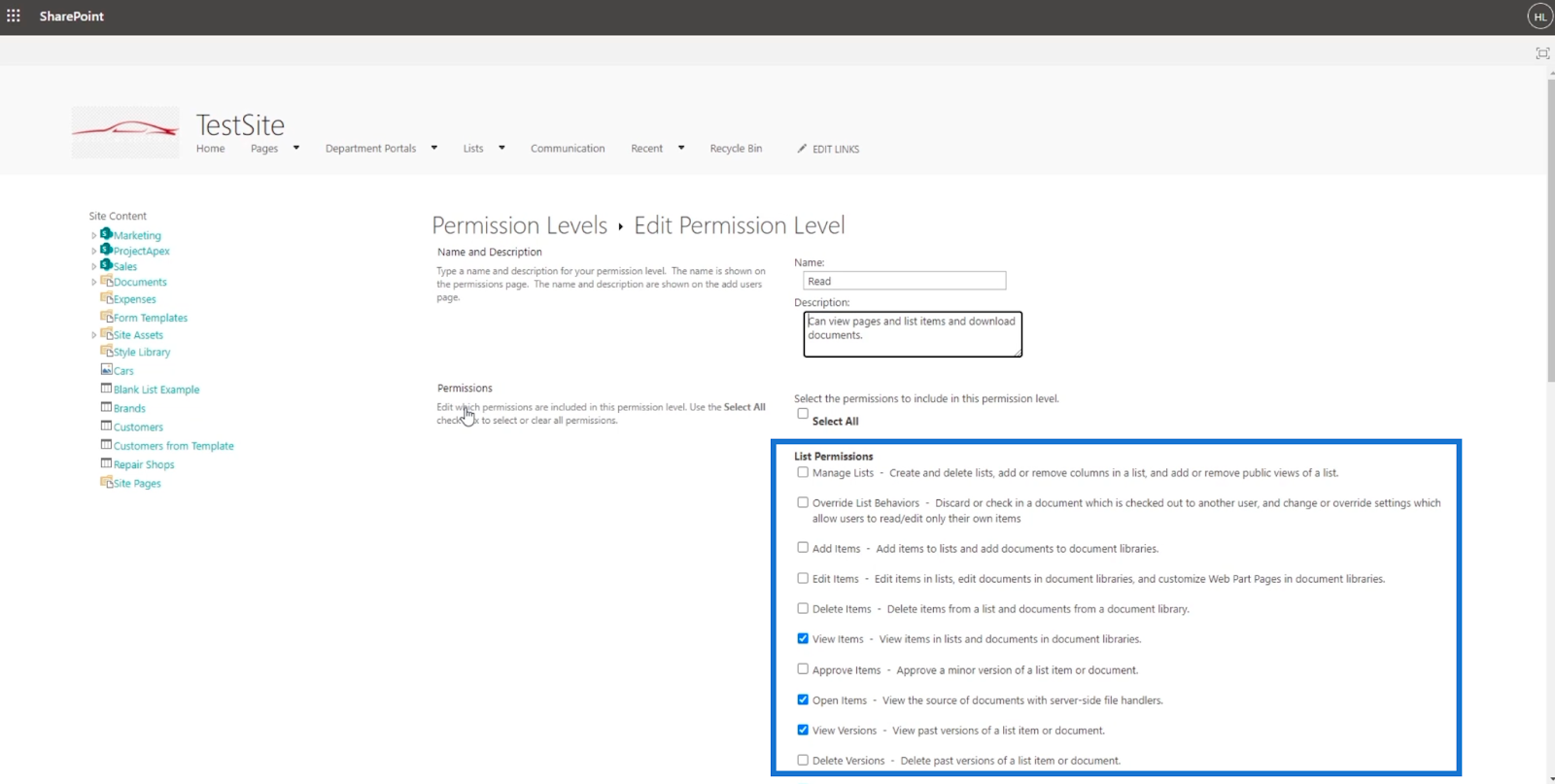Screen dimensions: 1555x784
Task: Open the Lists navigation dropdown arrow
Action: (501, 149)
